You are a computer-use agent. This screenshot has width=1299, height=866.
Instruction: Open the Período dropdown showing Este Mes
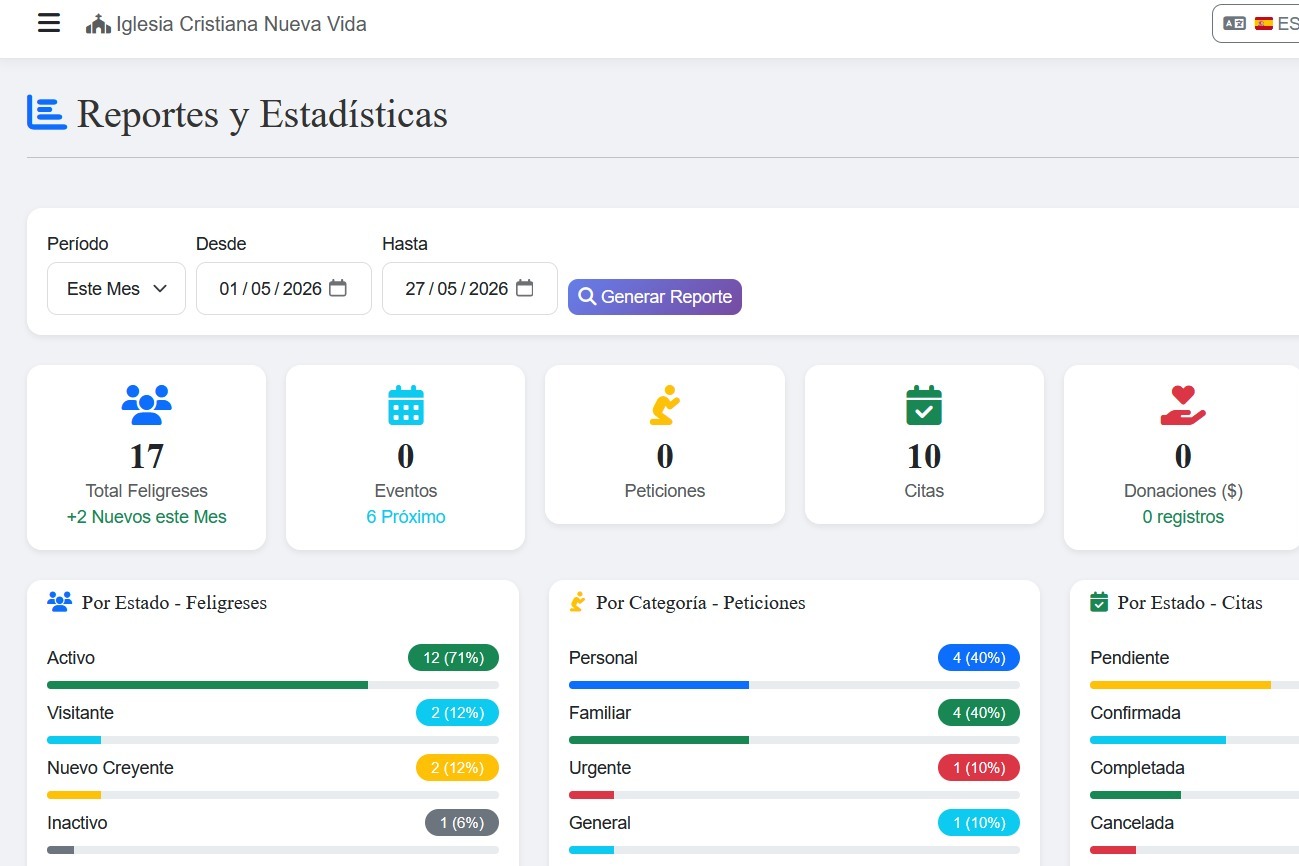pos(116,289)
